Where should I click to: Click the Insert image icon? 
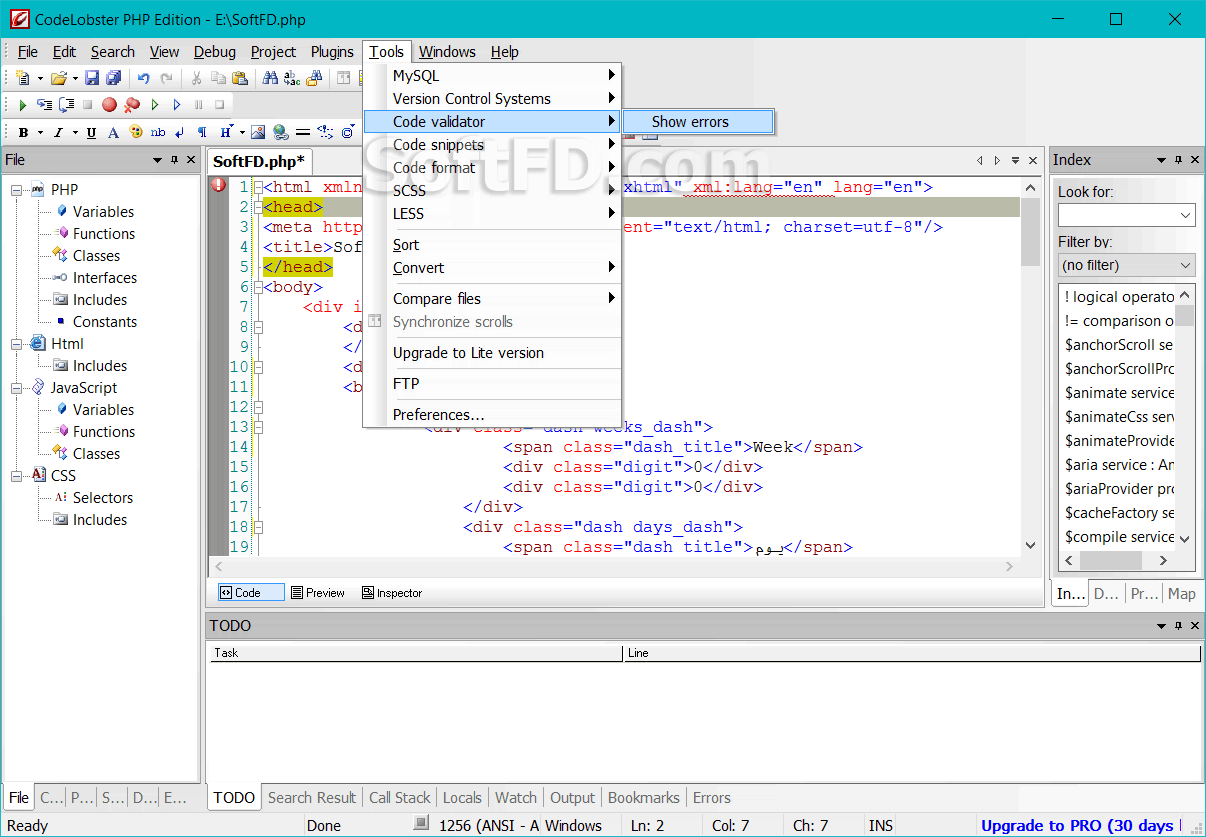coord(258,132)
